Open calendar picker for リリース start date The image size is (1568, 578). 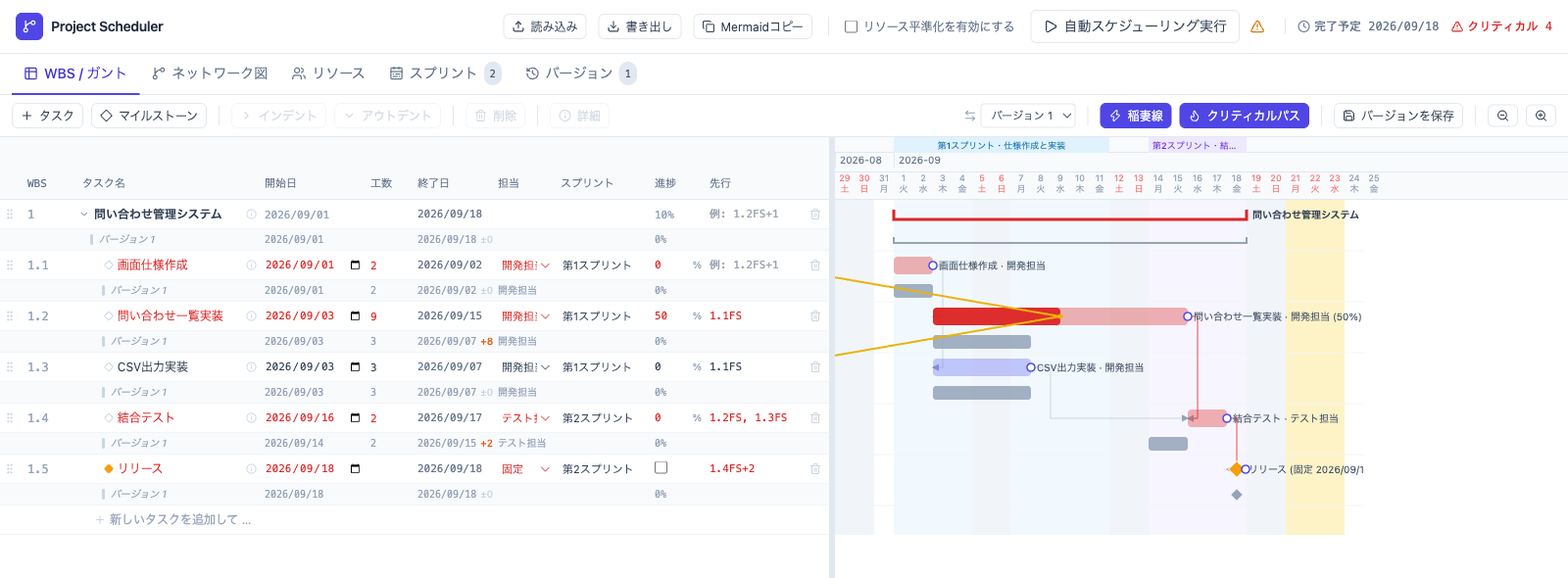coord(355,468)
